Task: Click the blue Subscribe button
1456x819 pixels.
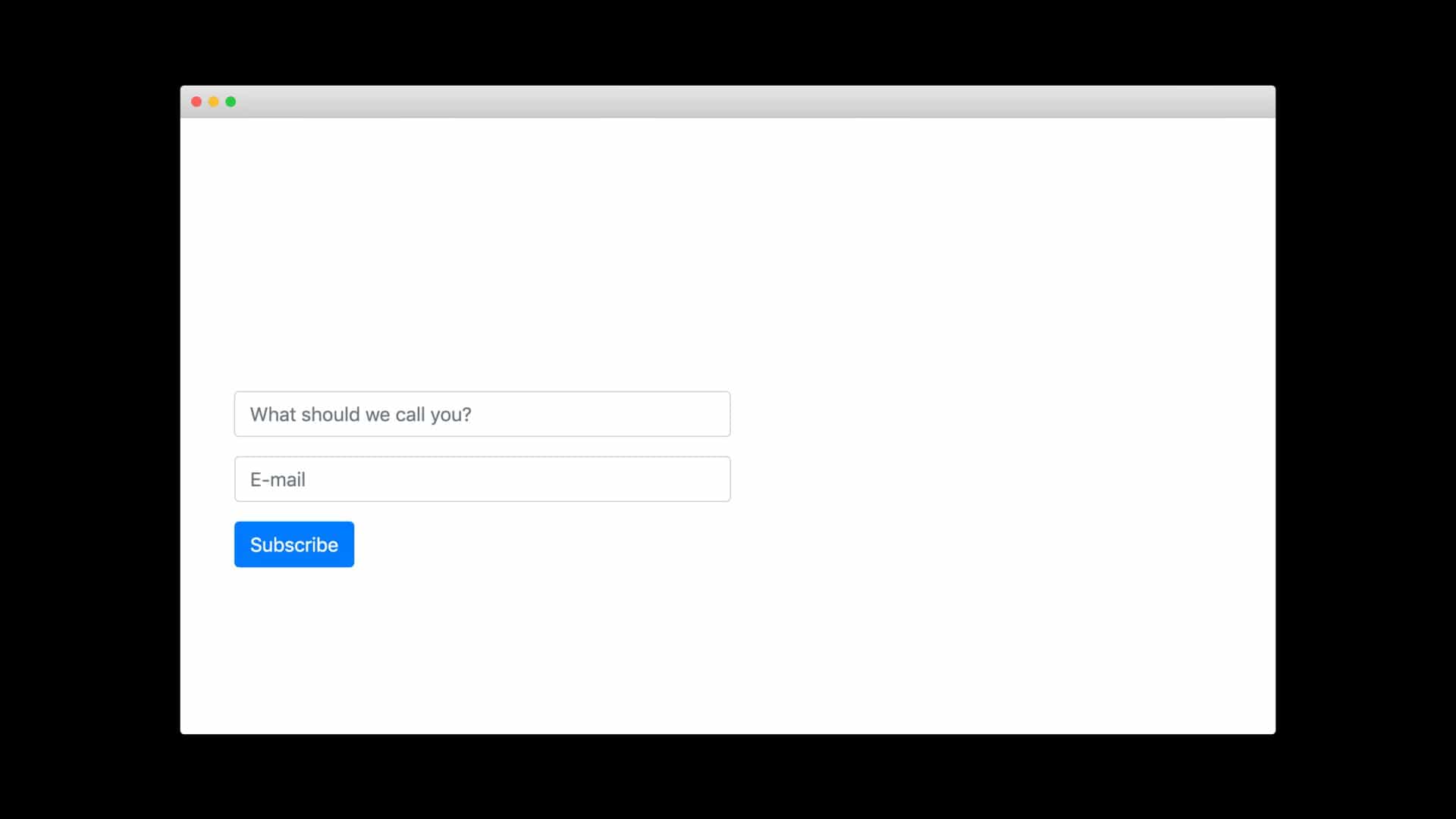Action: (x=294, y=544)
